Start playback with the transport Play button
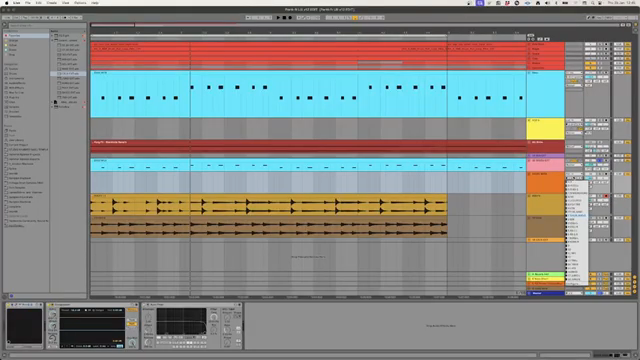640x360 pixels. (278, 18)
